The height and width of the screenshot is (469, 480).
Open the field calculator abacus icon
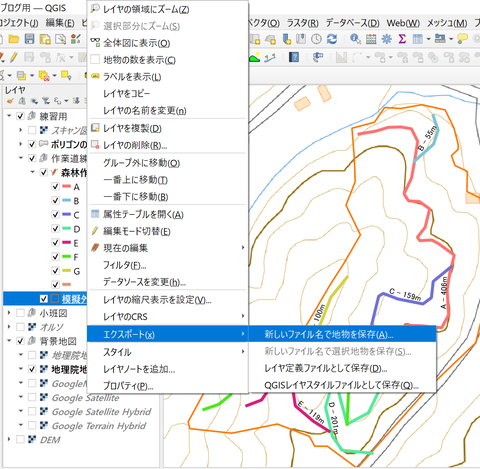click(371, 39)
